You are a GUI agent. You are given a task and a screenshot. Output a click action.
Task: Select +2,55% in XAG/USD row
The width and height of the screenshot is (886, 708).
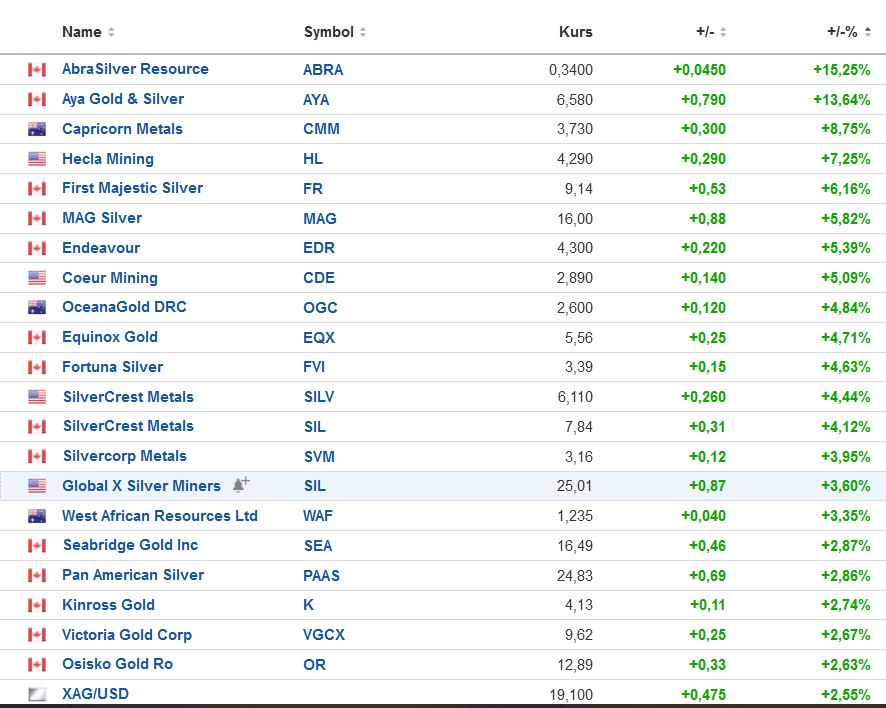(845, 695)
